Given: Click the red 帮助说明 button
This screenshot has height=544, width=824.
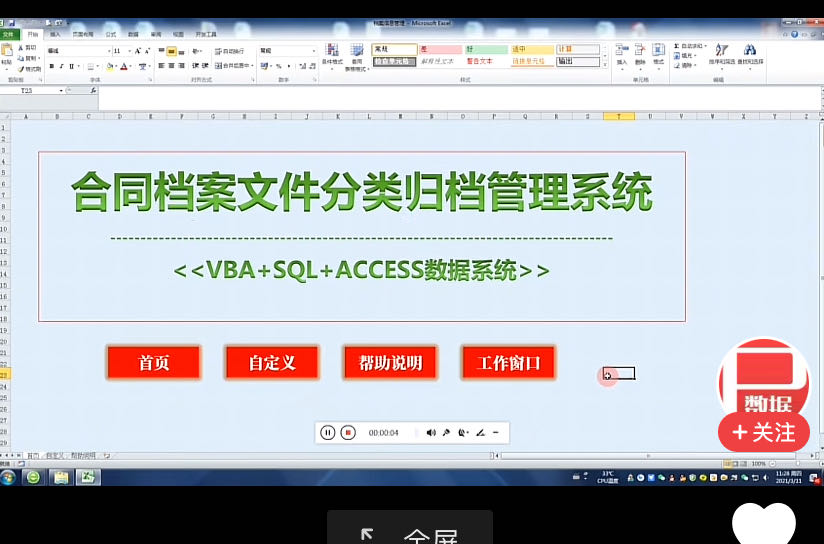Looking at the screenshot, I should click(390, 363).
